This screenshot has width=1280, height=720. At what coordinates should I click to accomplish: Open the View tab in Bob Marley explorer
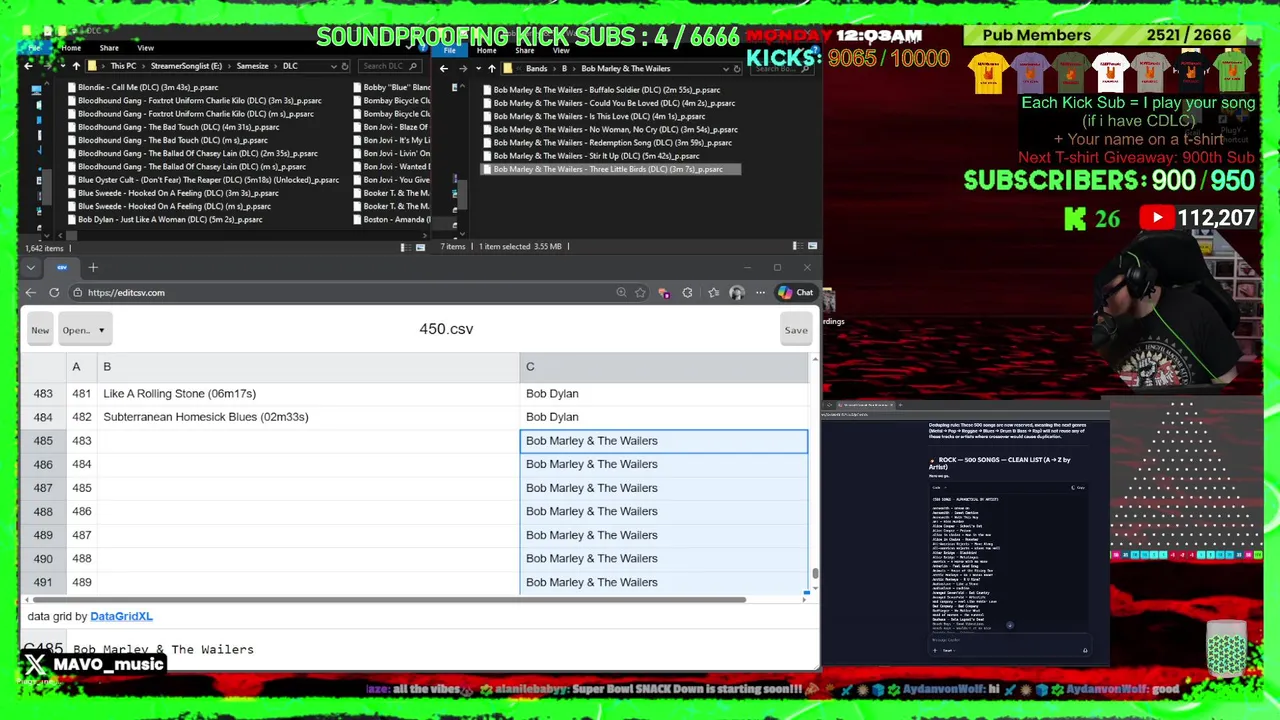click(561, 50)
